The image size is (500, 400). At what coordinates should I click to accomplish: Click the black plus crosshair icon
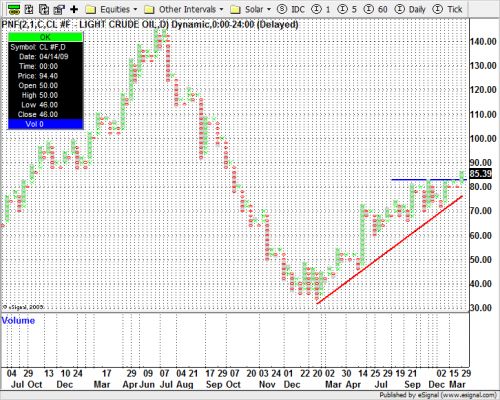[74, 9]
